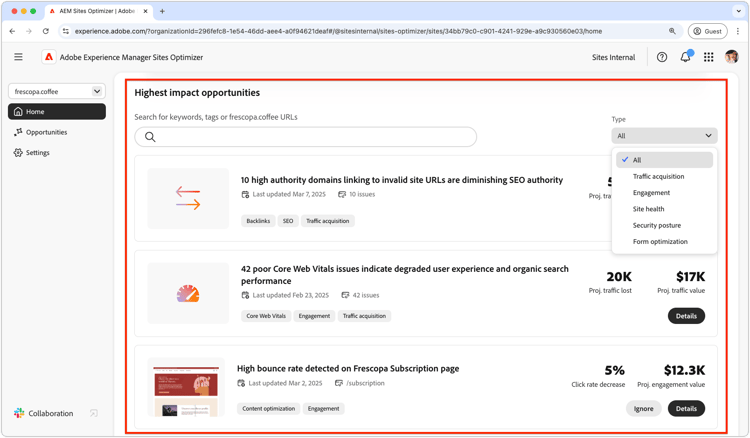Click the search magnifier icon
Screen dimensions: 750x438
150,137
